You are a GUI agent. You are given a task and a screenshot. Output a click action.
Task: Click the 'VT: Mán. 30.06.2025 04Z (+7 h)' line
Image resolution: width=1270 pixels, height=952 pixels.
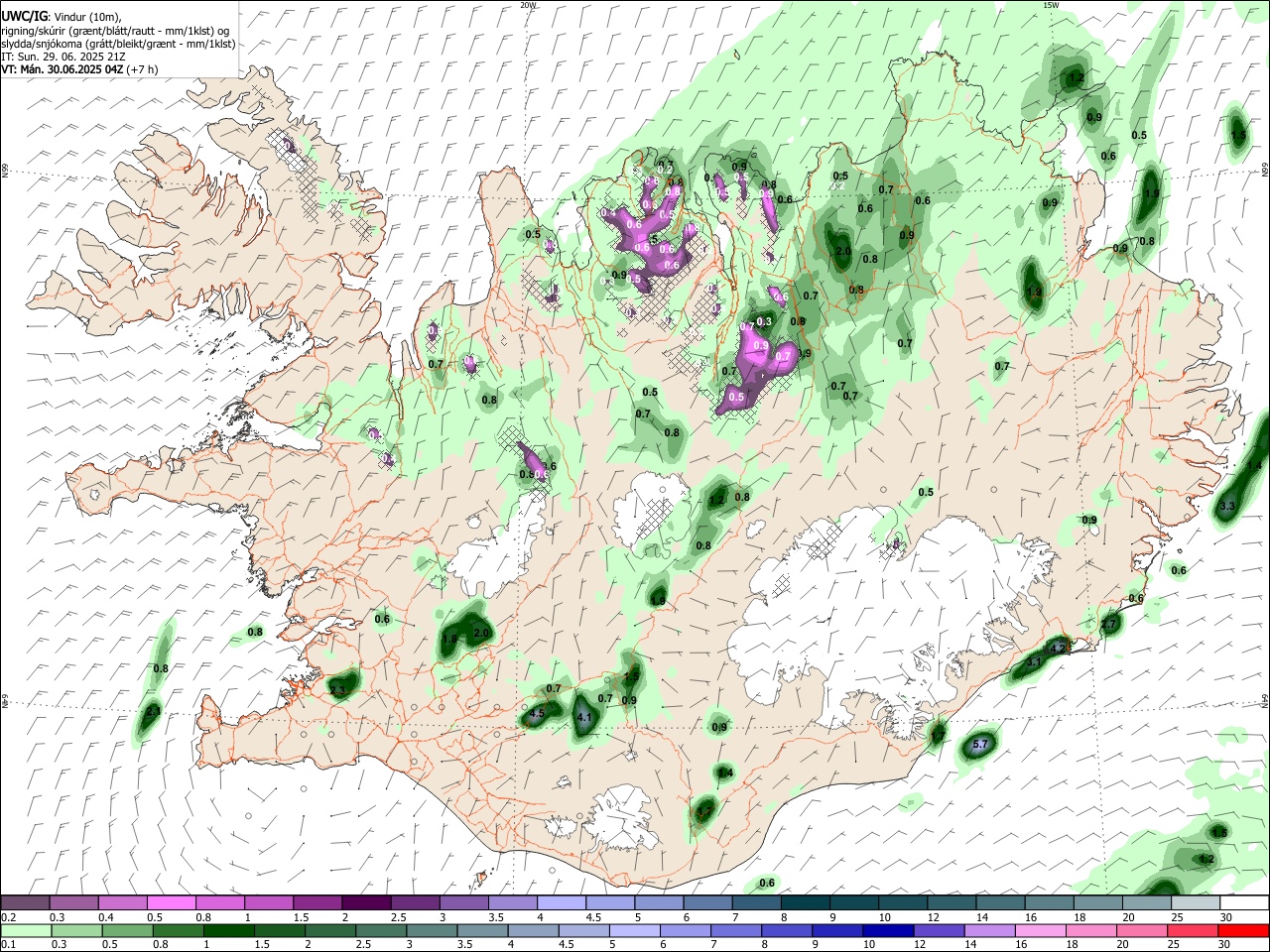pos(78,69)
